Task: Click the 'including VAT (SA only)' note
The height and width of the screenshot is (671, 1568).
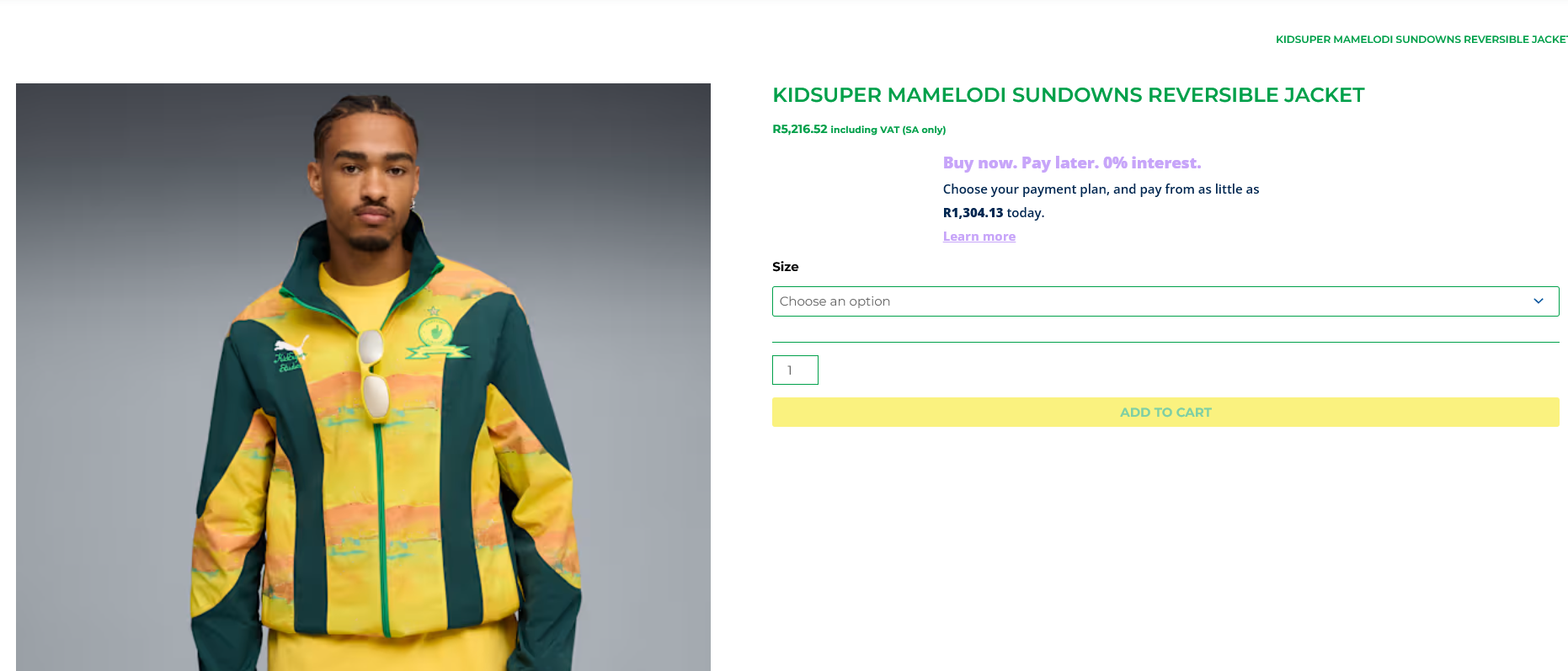Action: [888, 130]
